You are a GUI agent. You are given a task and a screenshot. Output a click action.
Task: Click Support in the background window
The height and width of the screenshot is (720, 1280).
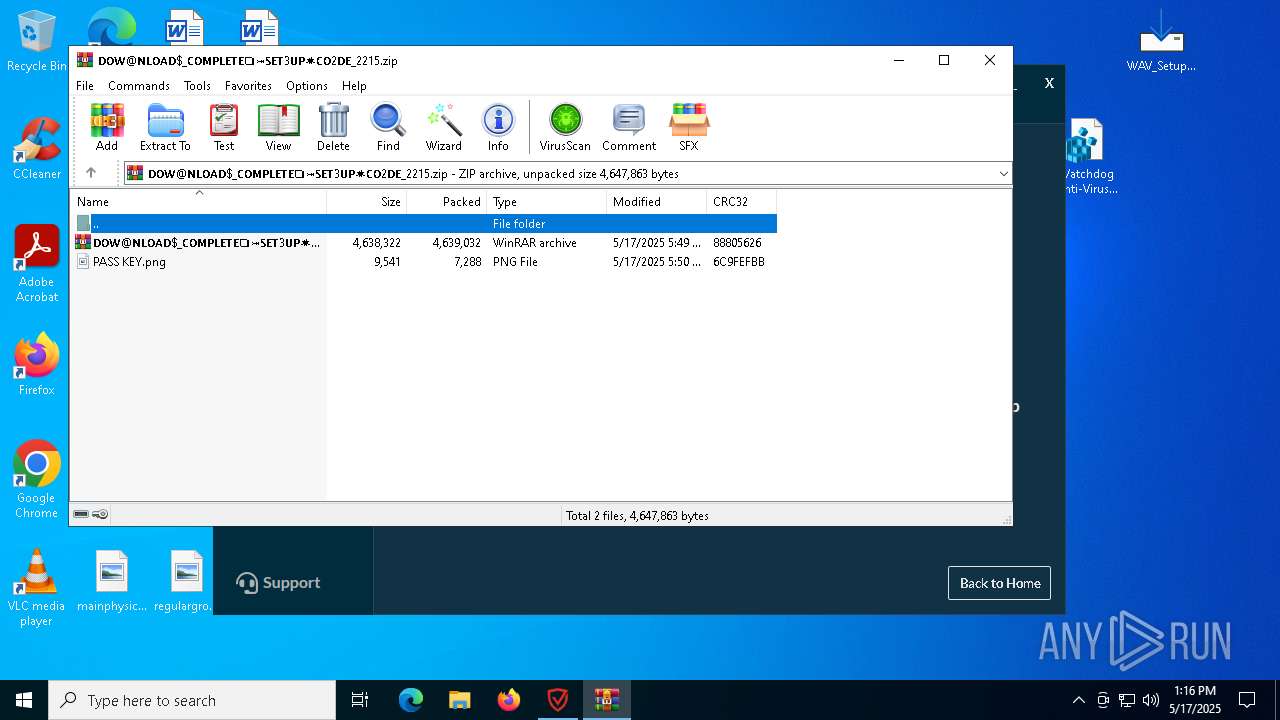(278, 583)
